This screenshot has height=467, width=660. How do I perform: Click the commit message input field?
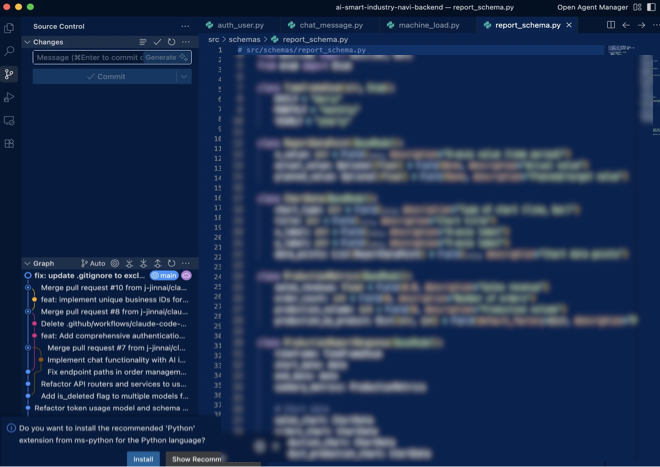(88, 58)
